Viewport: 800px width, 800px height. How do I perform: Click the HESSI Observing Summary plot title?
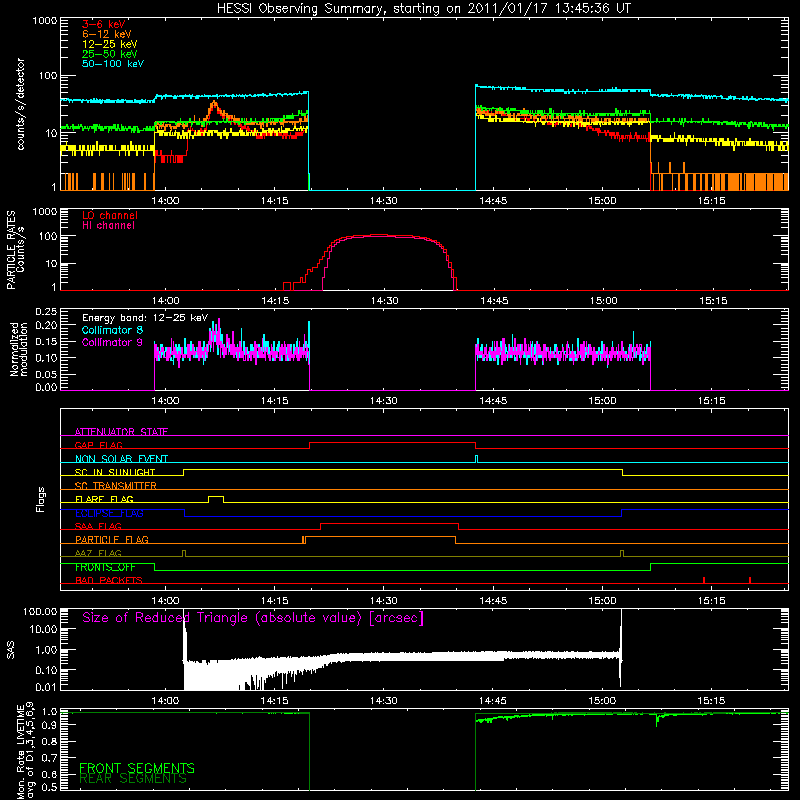click(423, 9)
